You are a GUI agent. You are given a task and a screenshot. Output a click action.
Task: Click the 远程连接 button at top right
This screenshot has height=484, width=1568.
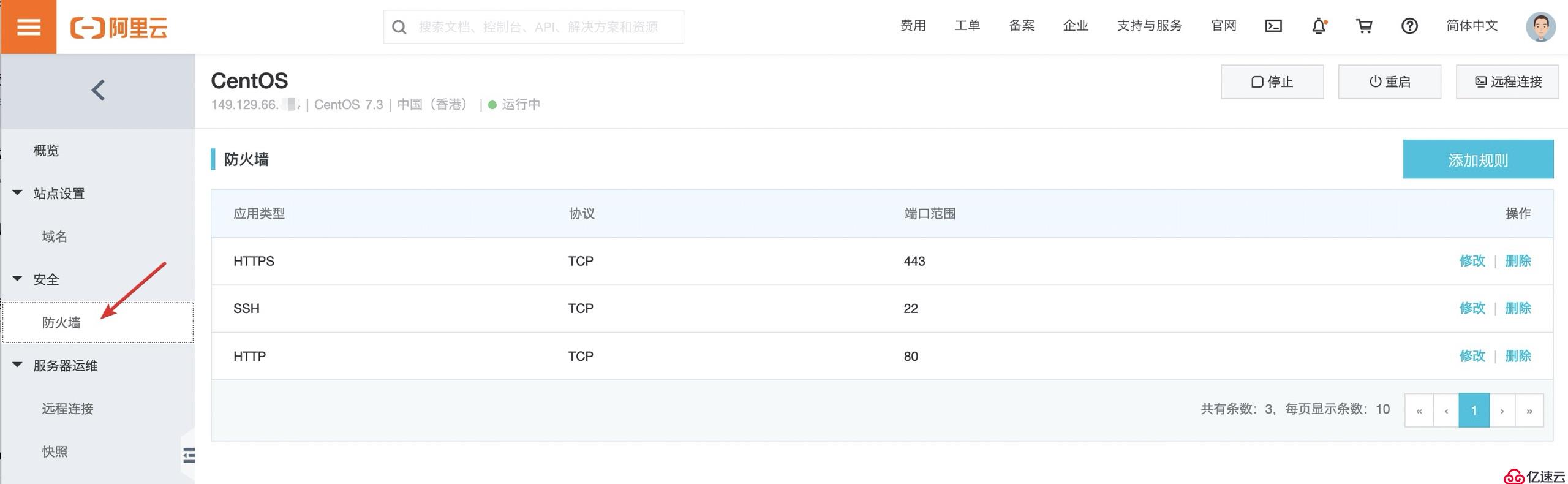pos(1507,81)
